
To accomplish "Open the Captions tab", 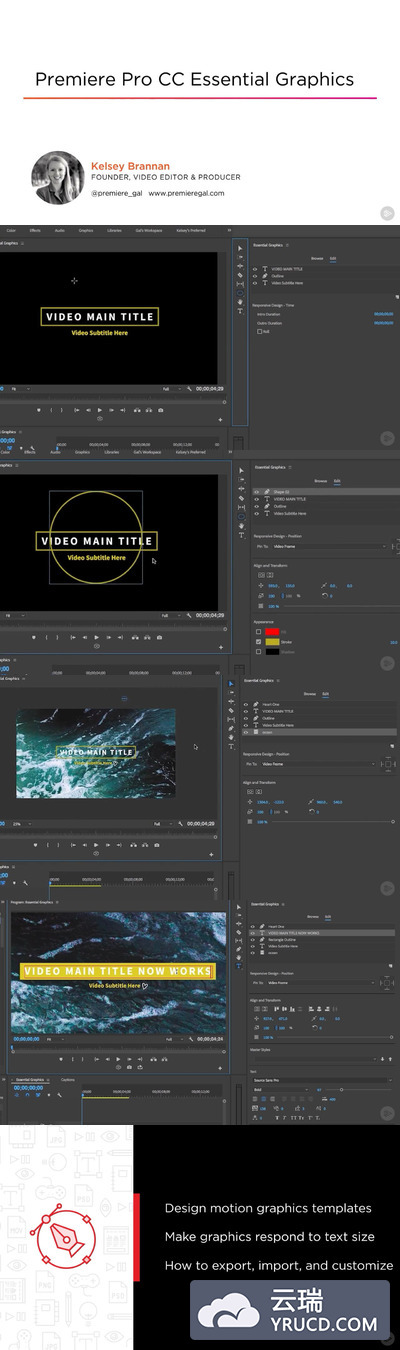I will [x=68, y=1080].
